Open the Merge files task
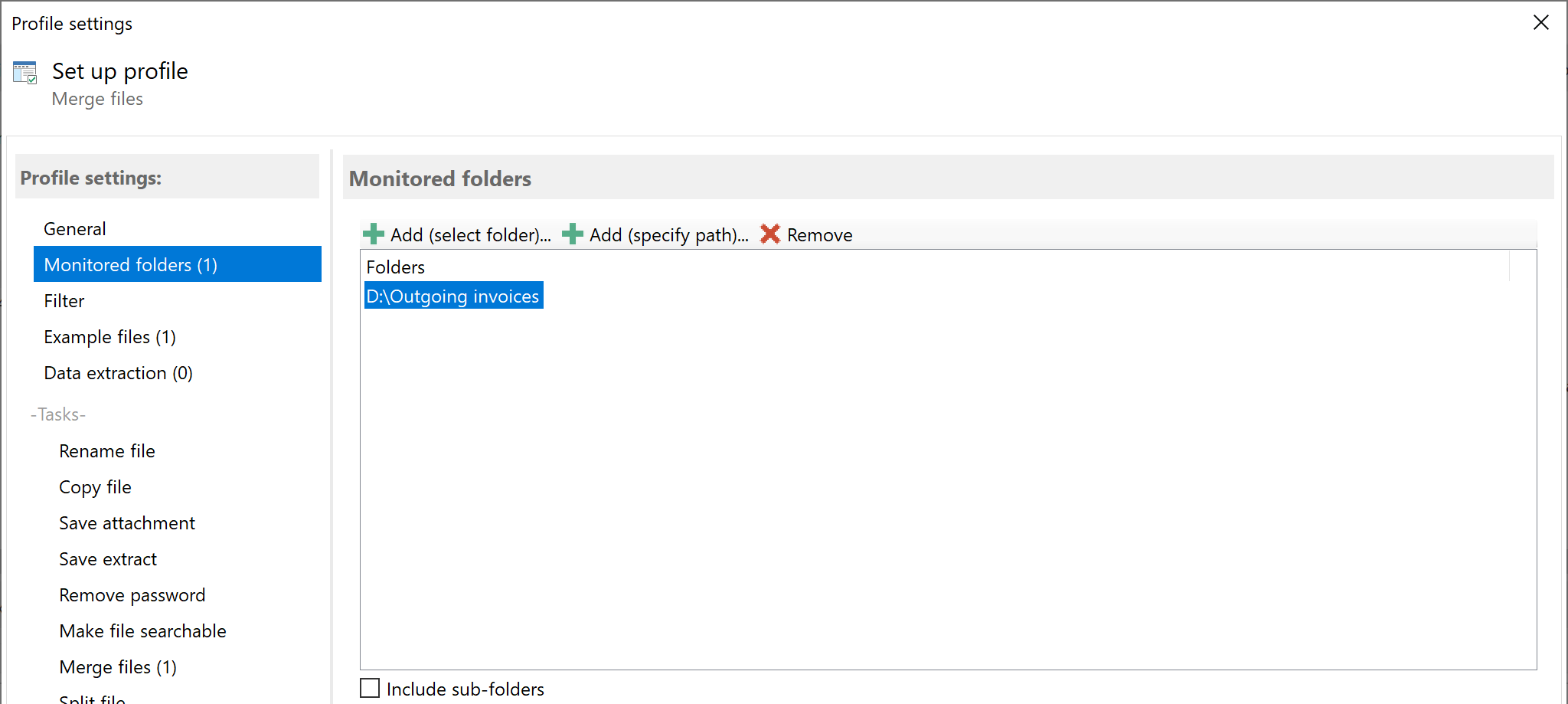Viewport: 1568px width, 704px height. pyautogui.click(x=118, y=666)
